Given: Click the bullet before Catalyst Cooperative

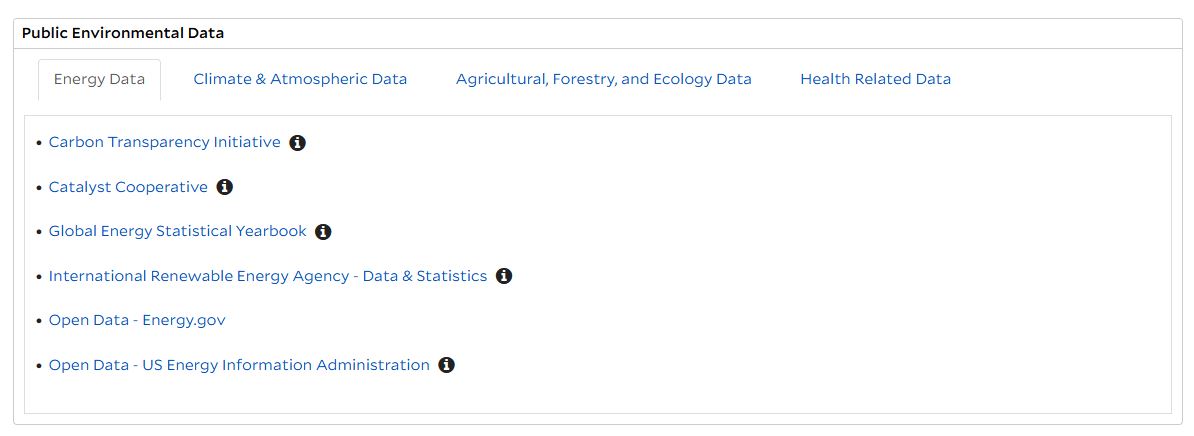Looking at the screenshot, I should (39, 188).
